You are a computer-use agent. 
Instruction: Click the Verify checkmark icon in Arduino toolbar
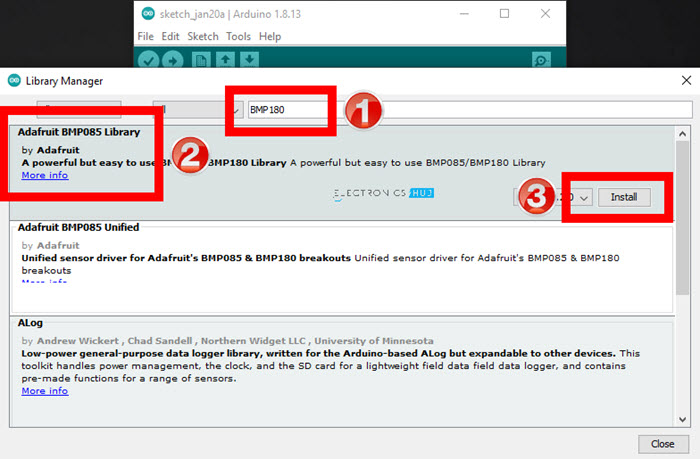tap(149, 60)
